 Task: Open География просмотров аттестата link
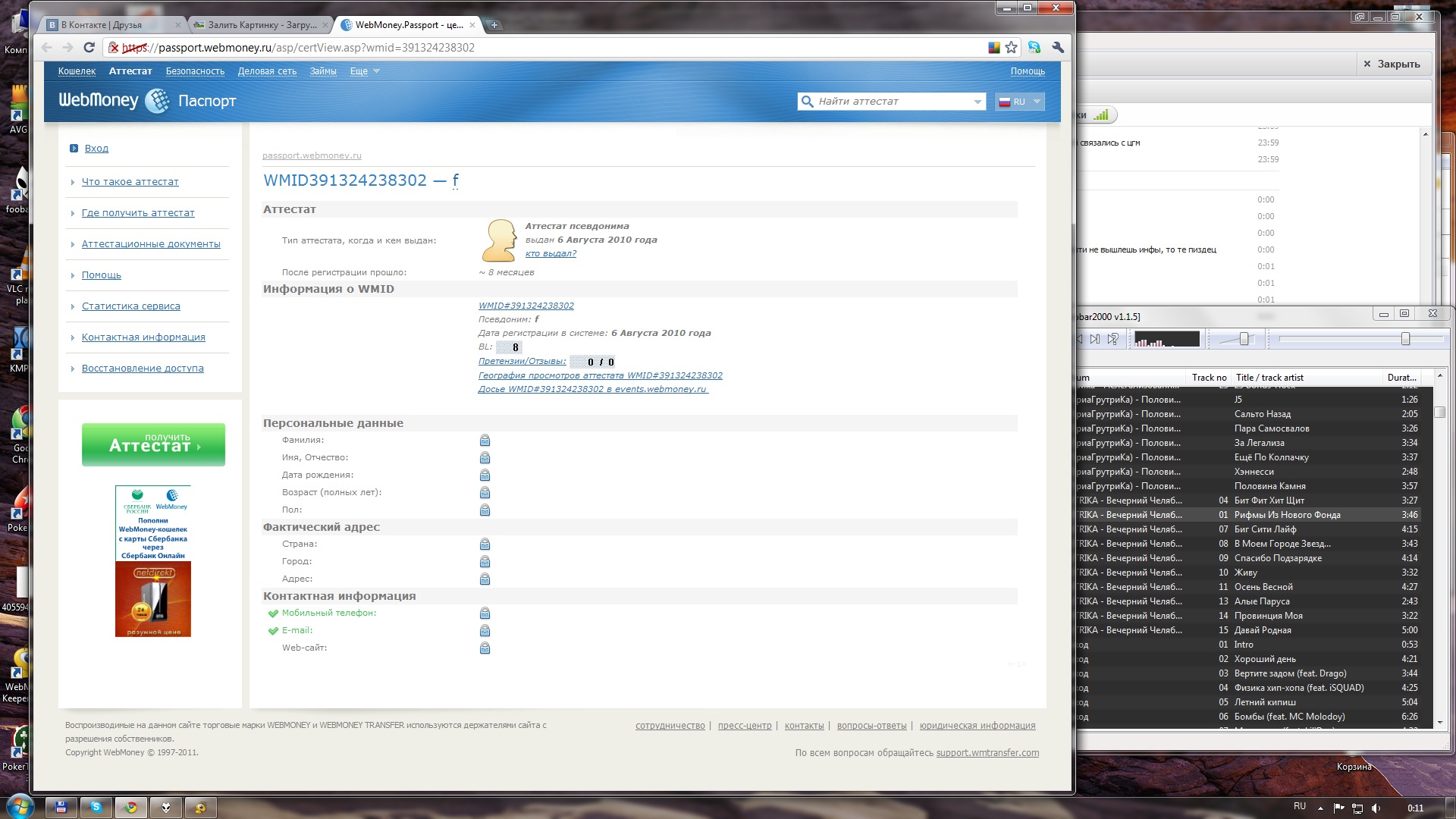pos(600,376)
